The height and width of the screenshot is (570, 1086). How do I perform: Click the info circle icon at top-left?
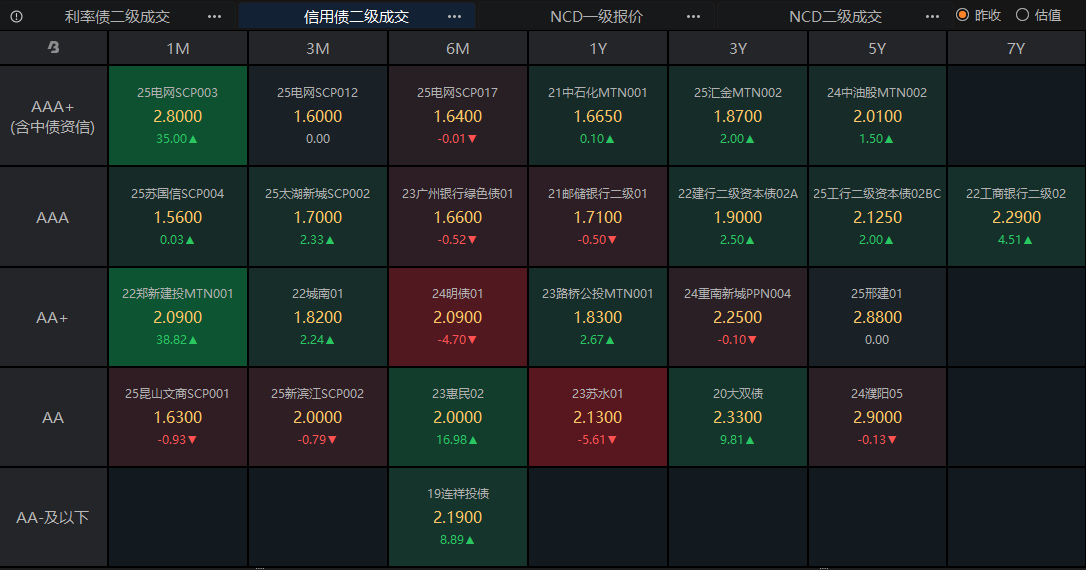coord(17,17)
